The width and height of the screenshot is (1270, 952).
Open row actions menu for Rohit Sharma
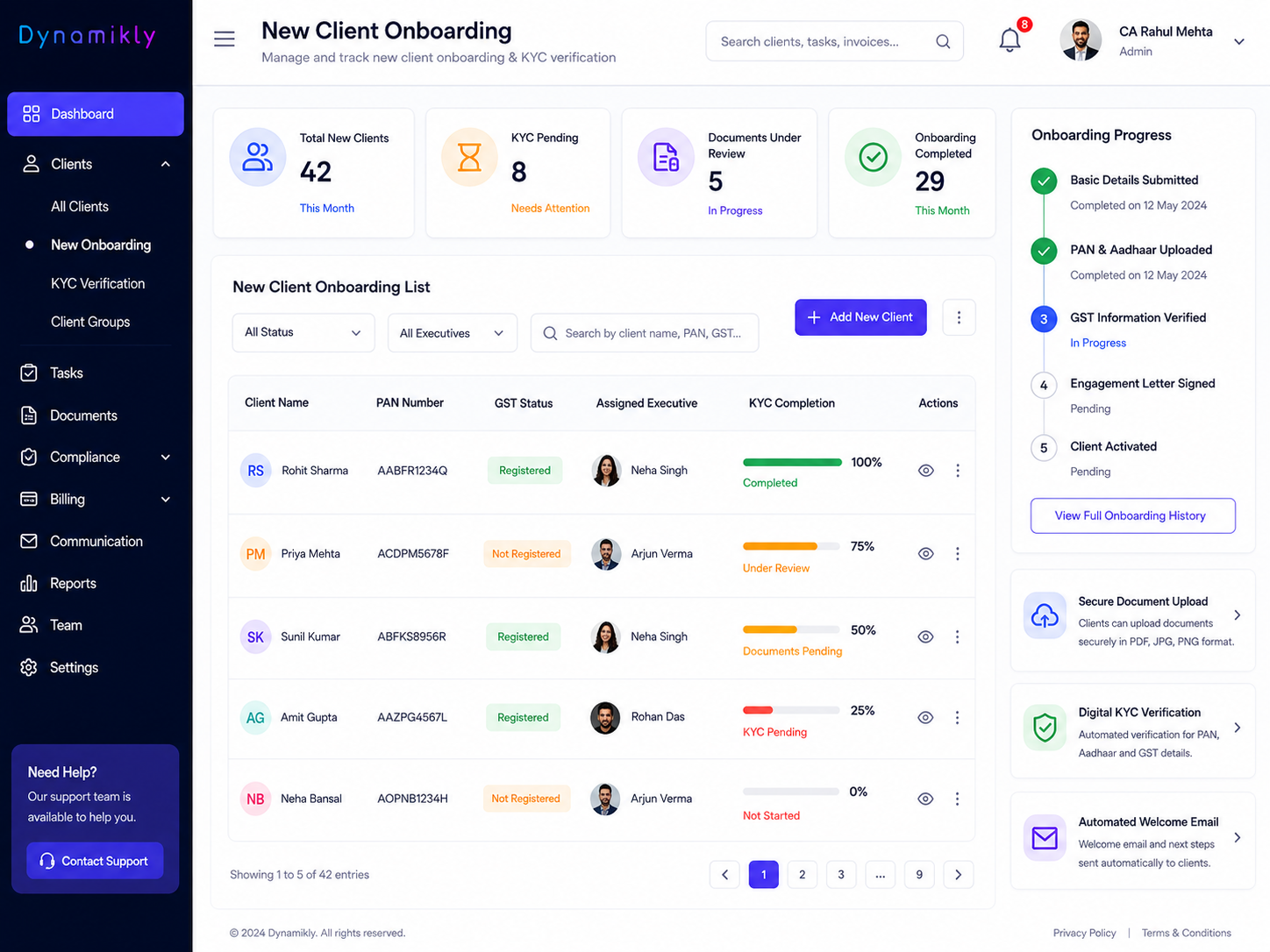[x=957, y=471]
